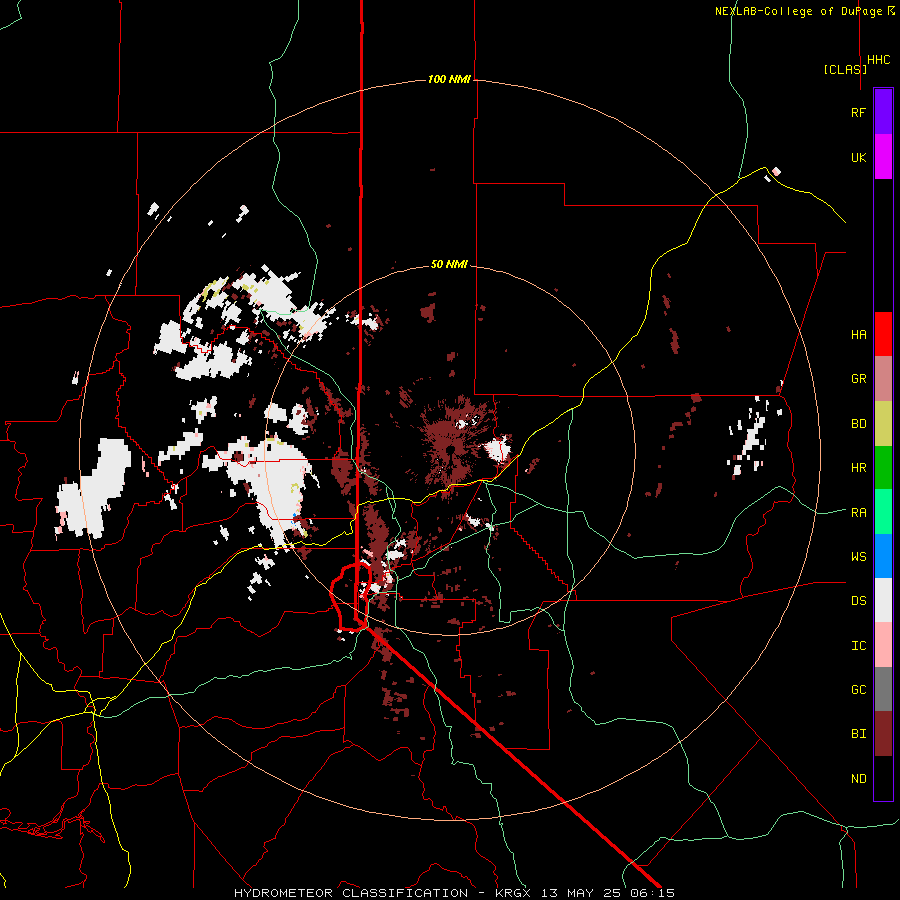Click the GC gray legend swatch
The image size is (900, 900).
click(x=883, y=689)
